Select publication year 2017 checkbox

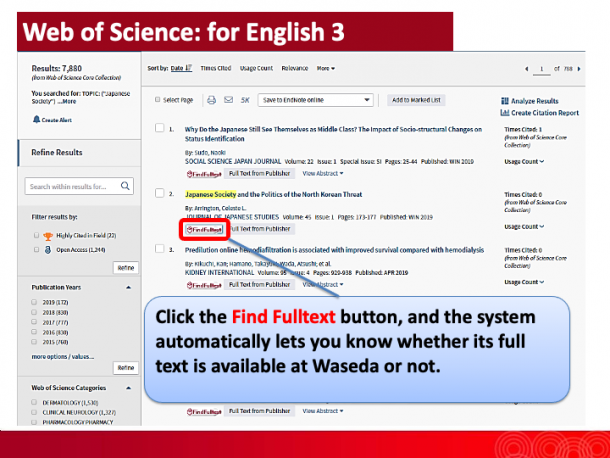tap(34, 322)
